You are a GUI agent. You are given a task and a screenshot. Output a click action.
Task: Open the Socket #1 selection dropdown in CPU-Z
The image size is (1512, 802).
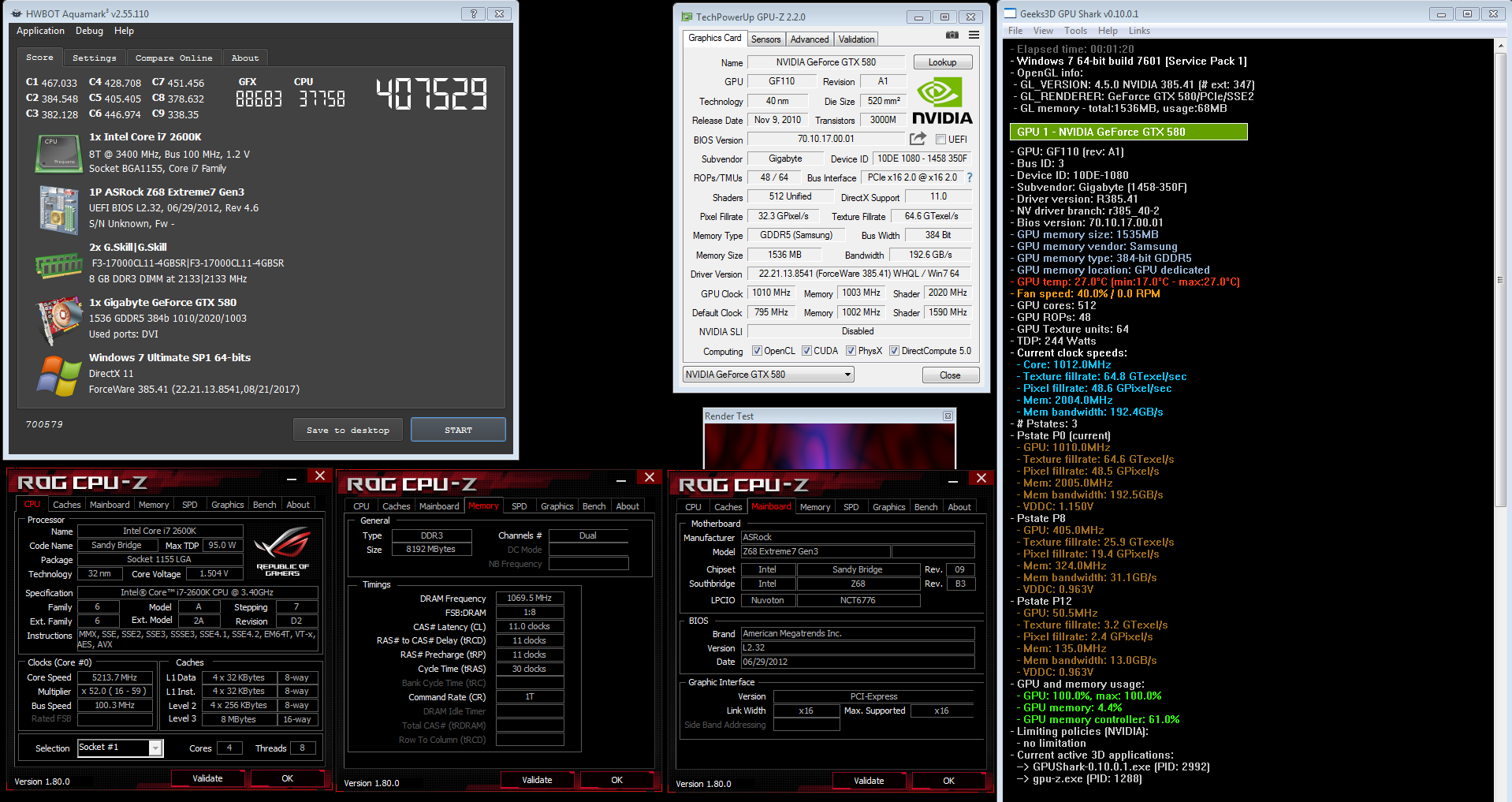click(x=120, y=748)
